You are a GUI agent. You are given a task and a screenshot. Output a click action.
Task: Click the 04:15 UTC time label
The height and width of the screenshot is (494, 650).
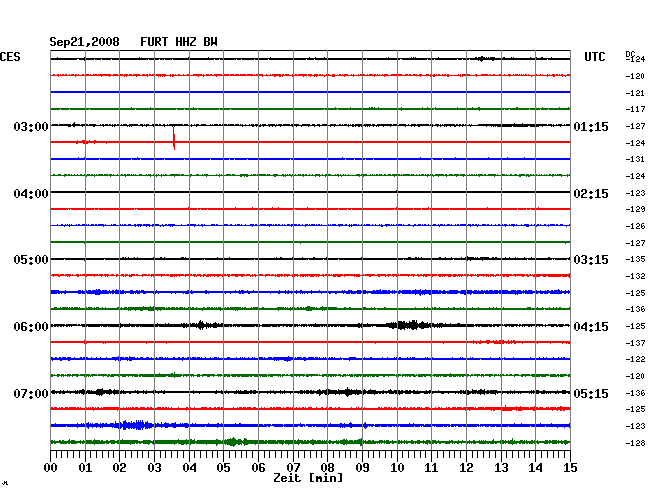[591, 327]
